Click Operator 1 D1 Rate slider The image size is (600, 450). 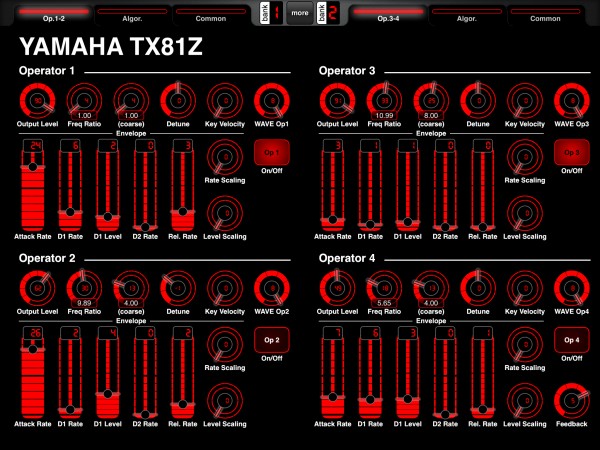[x=70, y=185]
